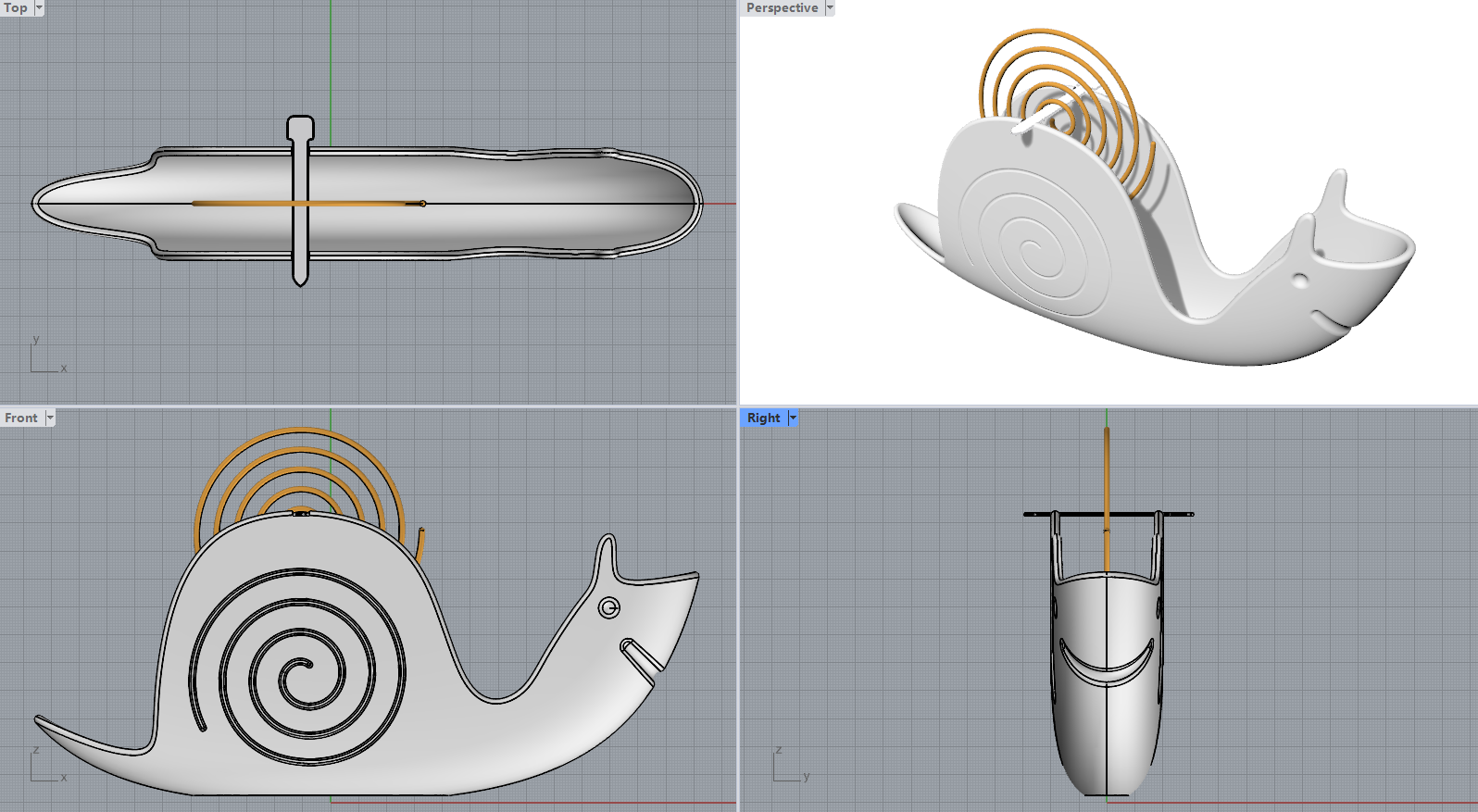The height and width of the screenshot is (812, 1478).
Task: Open the Right viewport dropdown arrow
Action: [x=793, y=418]
